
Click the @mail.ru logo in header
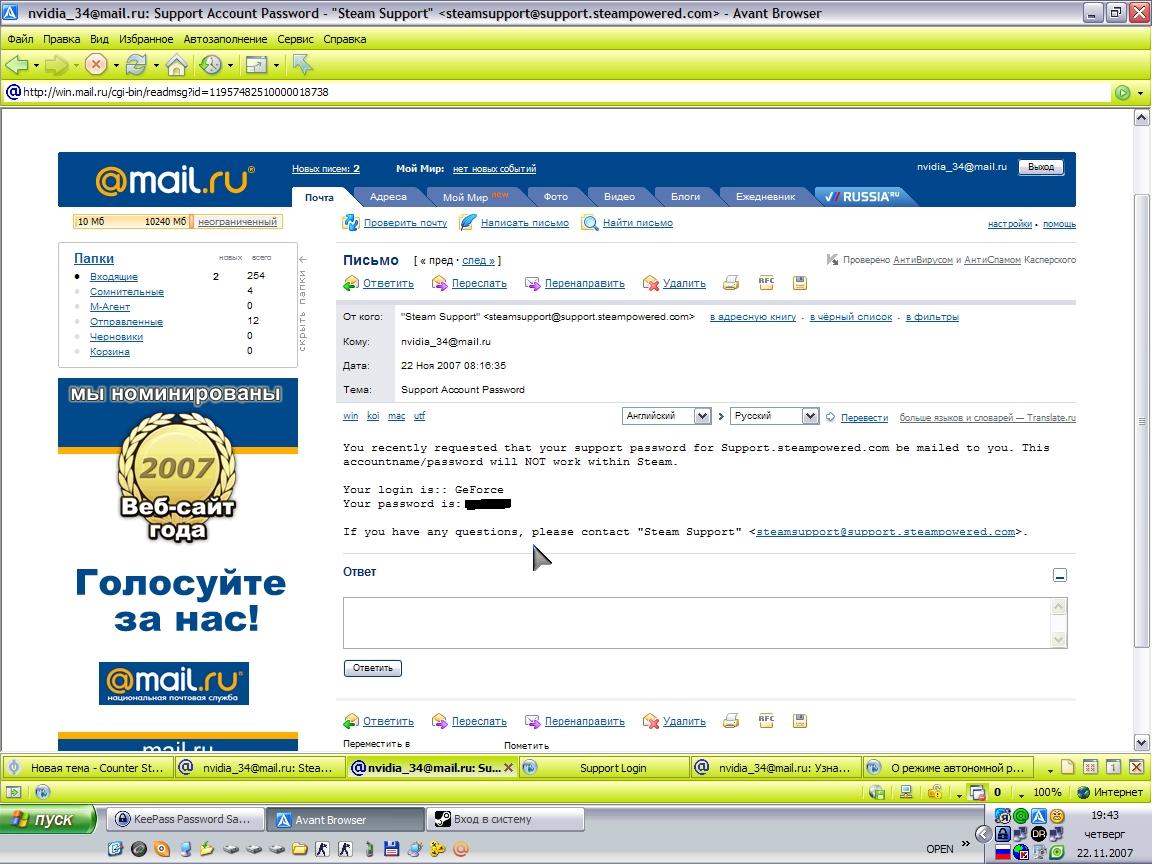175,180
